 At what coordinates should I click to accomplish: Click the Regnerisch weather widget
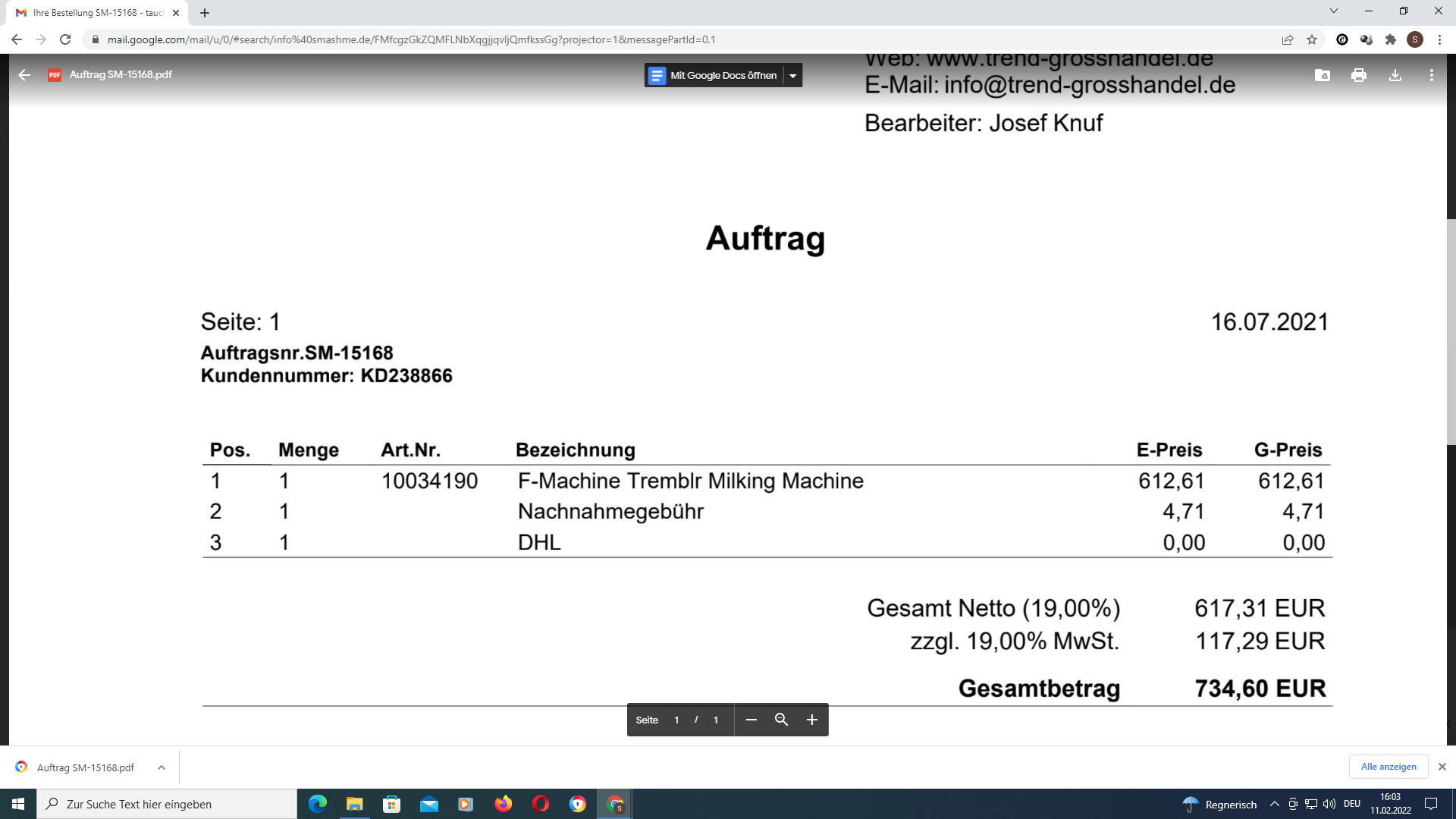tap(1219, 804)
